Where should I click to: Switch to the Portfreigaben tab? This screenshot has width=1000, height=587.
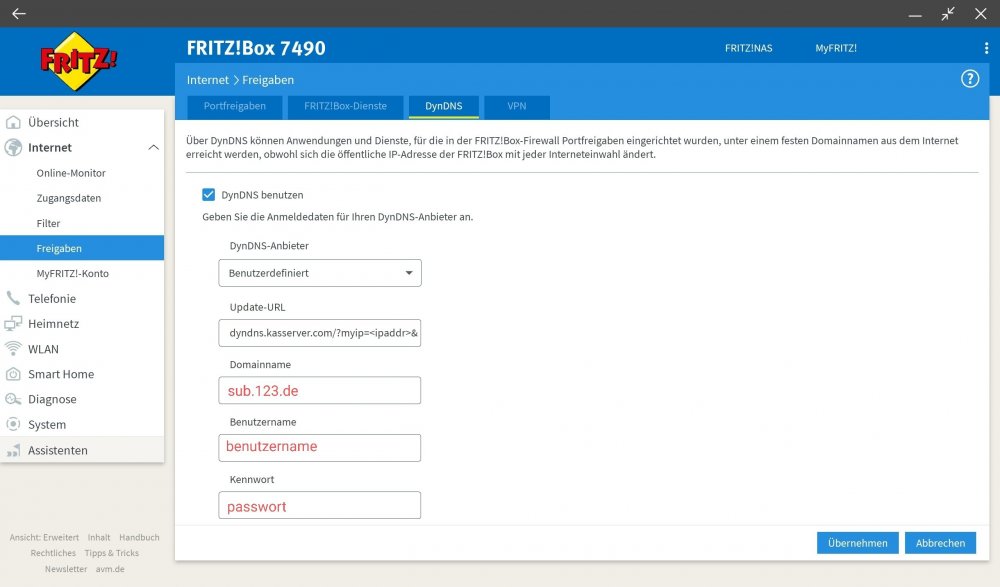coord(235,107)
